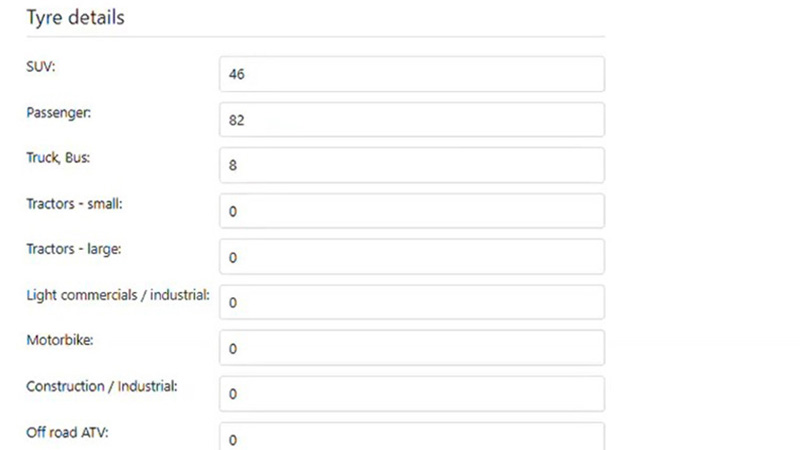Click the SUV input field

pos(411,74)
